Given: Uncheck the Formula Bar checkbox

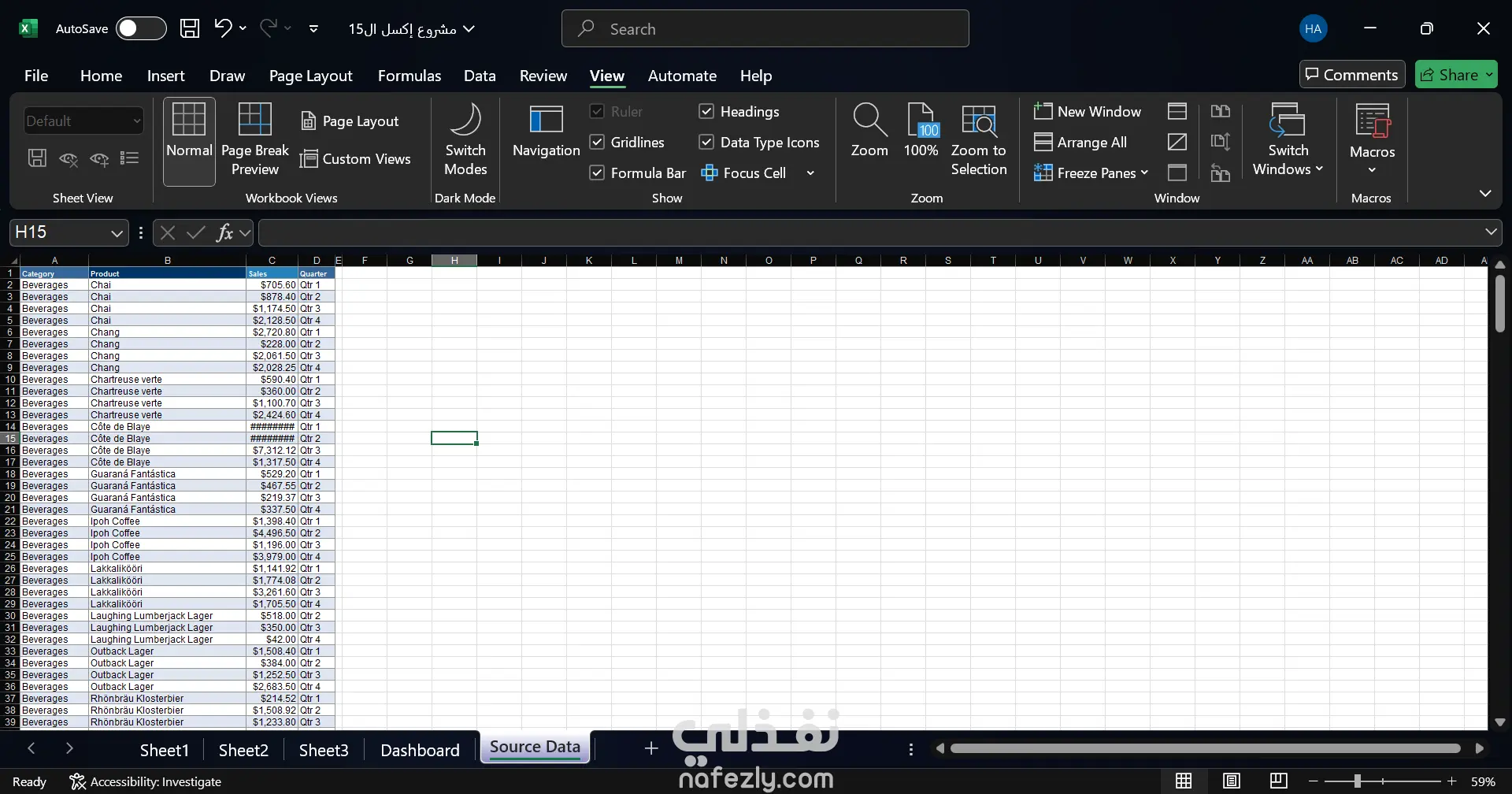Looking at the screenshot, I should coord(597,173).
